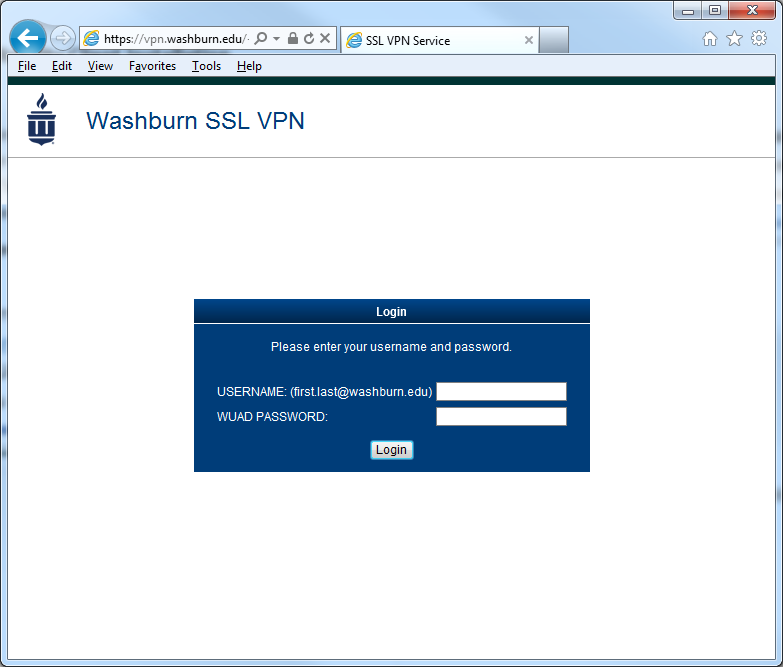Open the Tools gear icon

click(759, 38)
